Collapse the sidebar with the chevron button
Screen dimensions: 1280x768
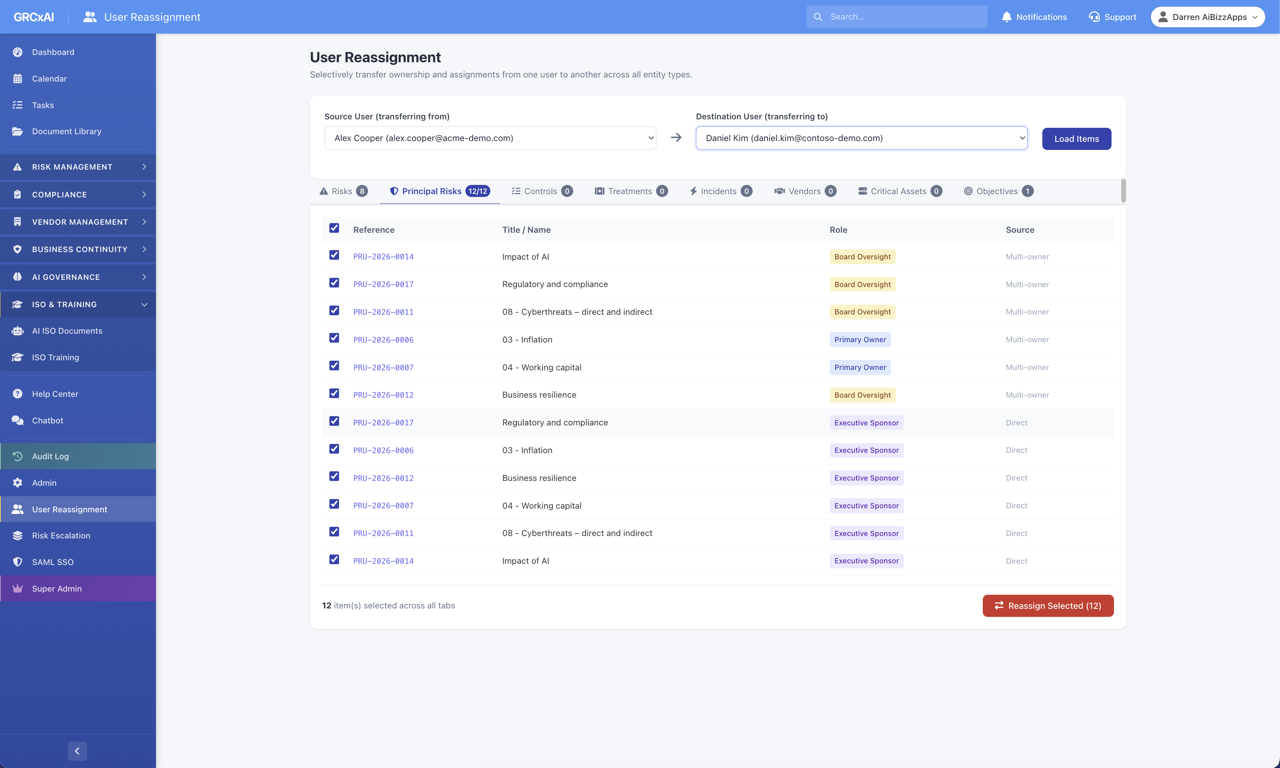[77, 751]
